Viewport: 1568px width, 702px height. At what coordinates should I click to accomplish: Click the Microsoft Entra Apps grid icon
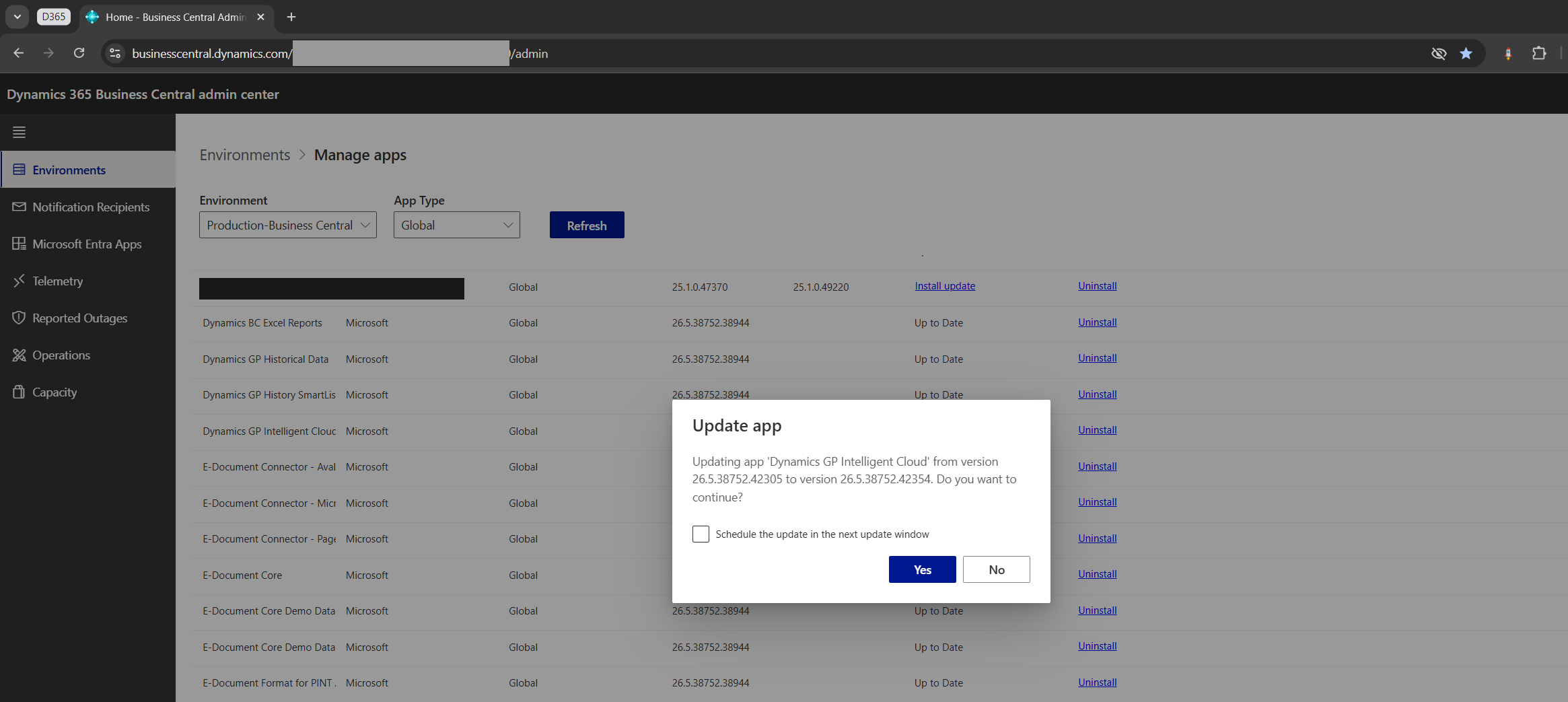click(x=19, y=244)
